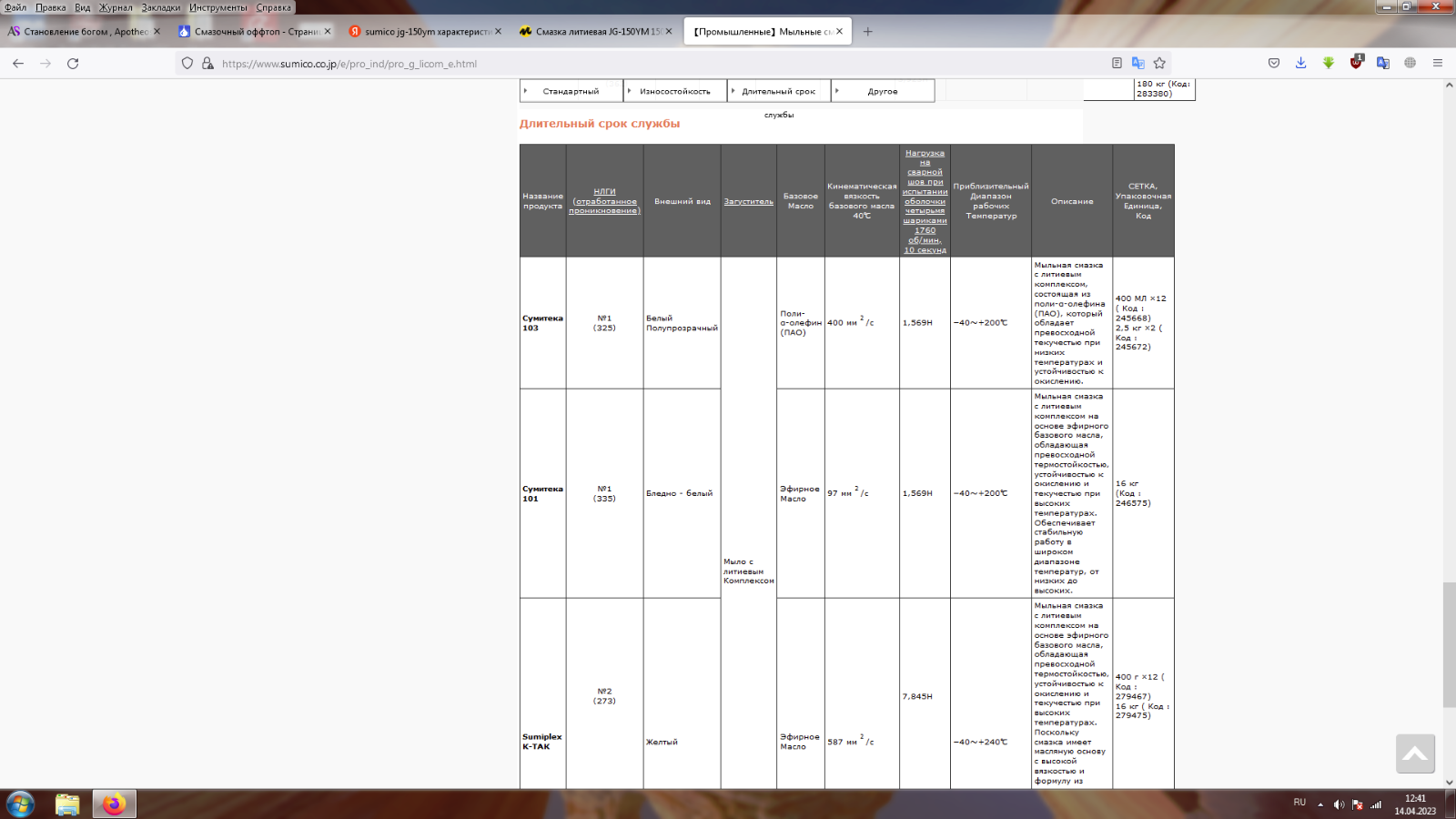Click the scrollbar down arrow

click(1449, 782)
